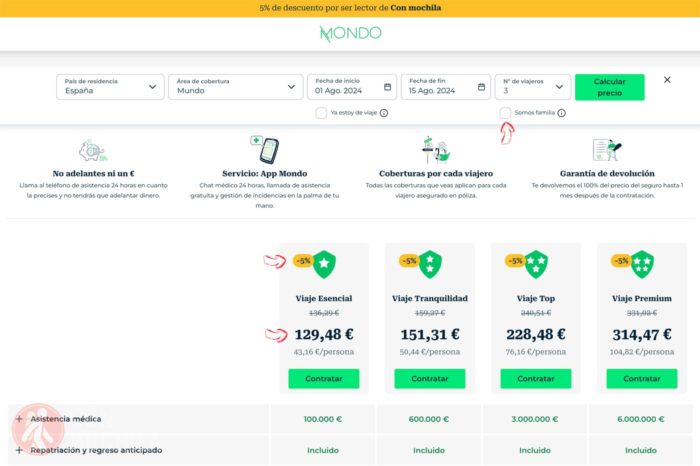
Task: Enable the Ya estoy de viaje checkbox
Action: pyautogui.click(x=321, y=113)
